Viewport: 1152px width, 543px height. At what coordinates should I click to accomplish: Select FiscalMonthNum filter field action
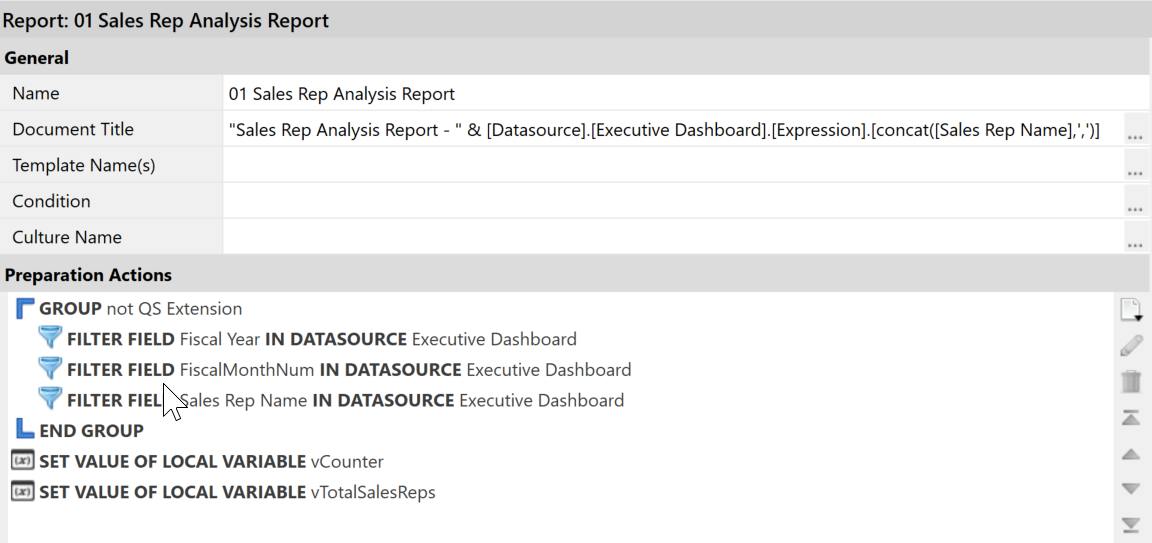tap(348, 370)
